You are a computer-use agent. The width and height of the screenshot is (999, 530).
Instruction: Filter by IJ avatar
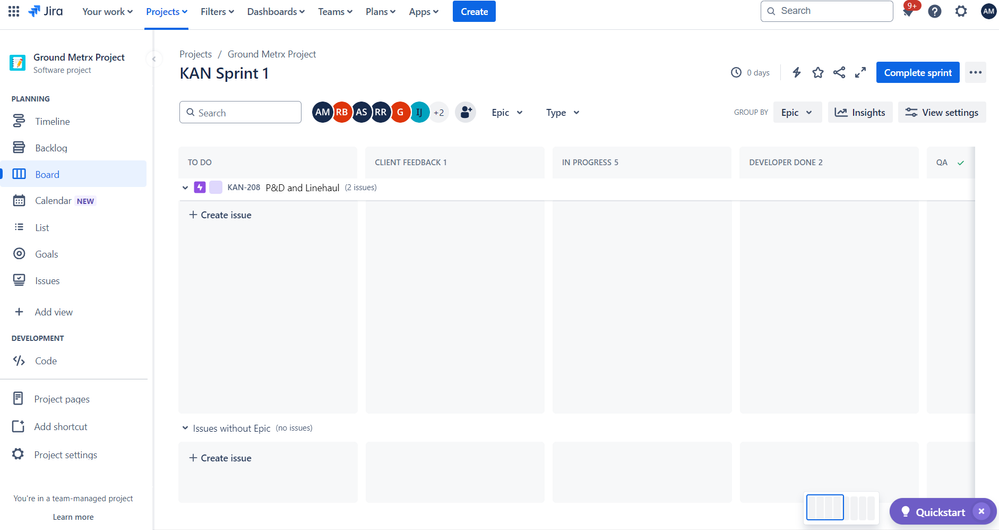[x=419, y=112]
